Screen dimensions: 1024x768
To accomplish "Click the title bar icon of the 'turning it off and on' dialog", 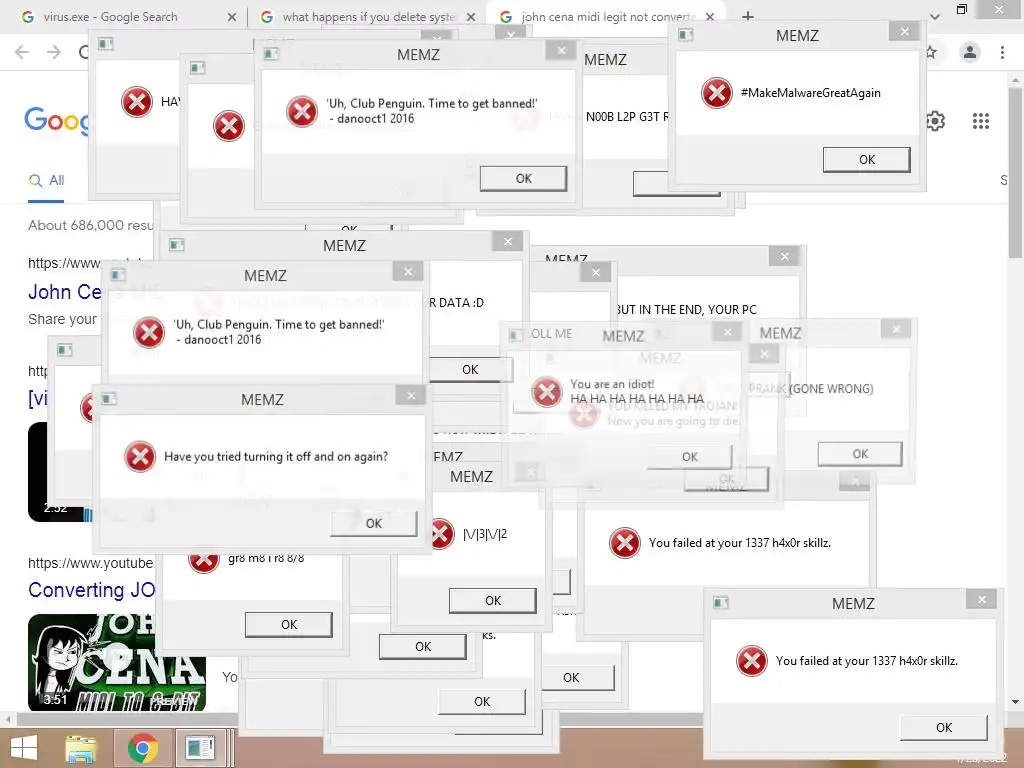I will coord(109,398).
